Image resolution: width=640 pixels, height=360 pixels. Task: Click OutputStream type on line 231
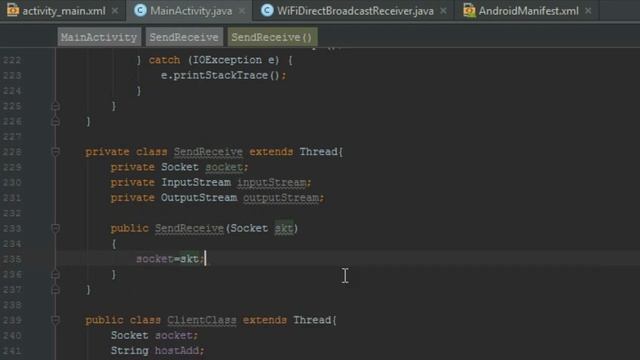[199, 198]
